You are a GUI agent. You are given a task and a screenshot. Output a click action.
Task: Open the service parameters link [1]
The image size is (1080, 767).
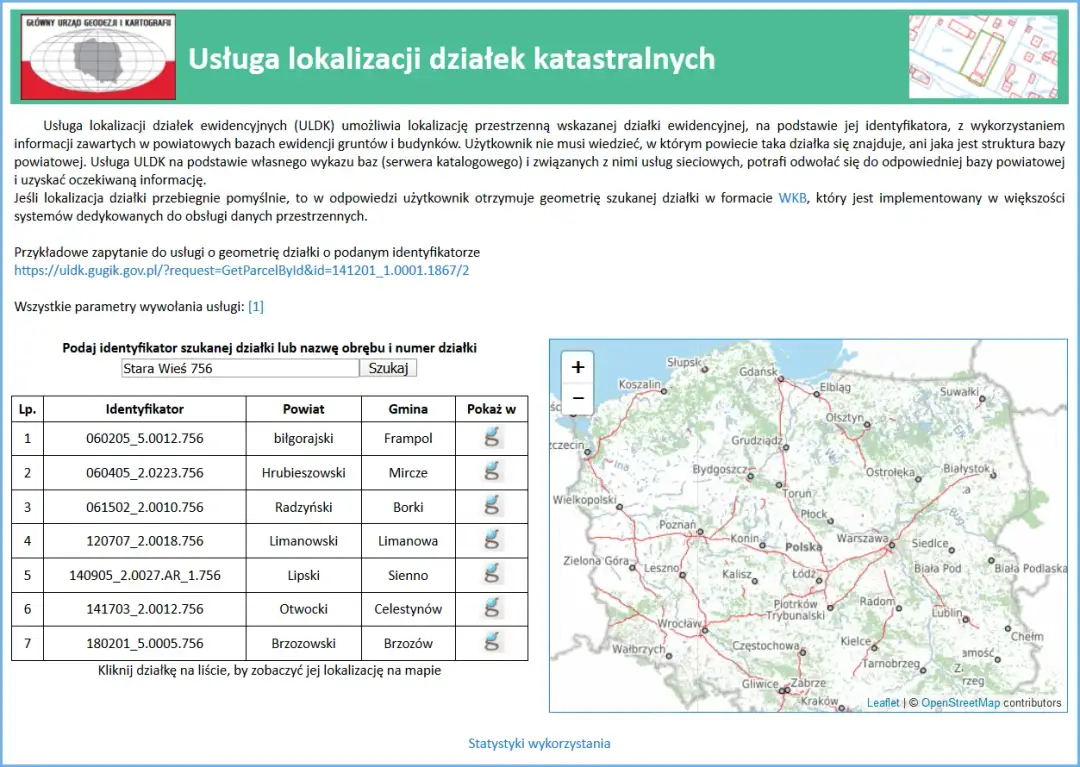click(x=256, y=306)
